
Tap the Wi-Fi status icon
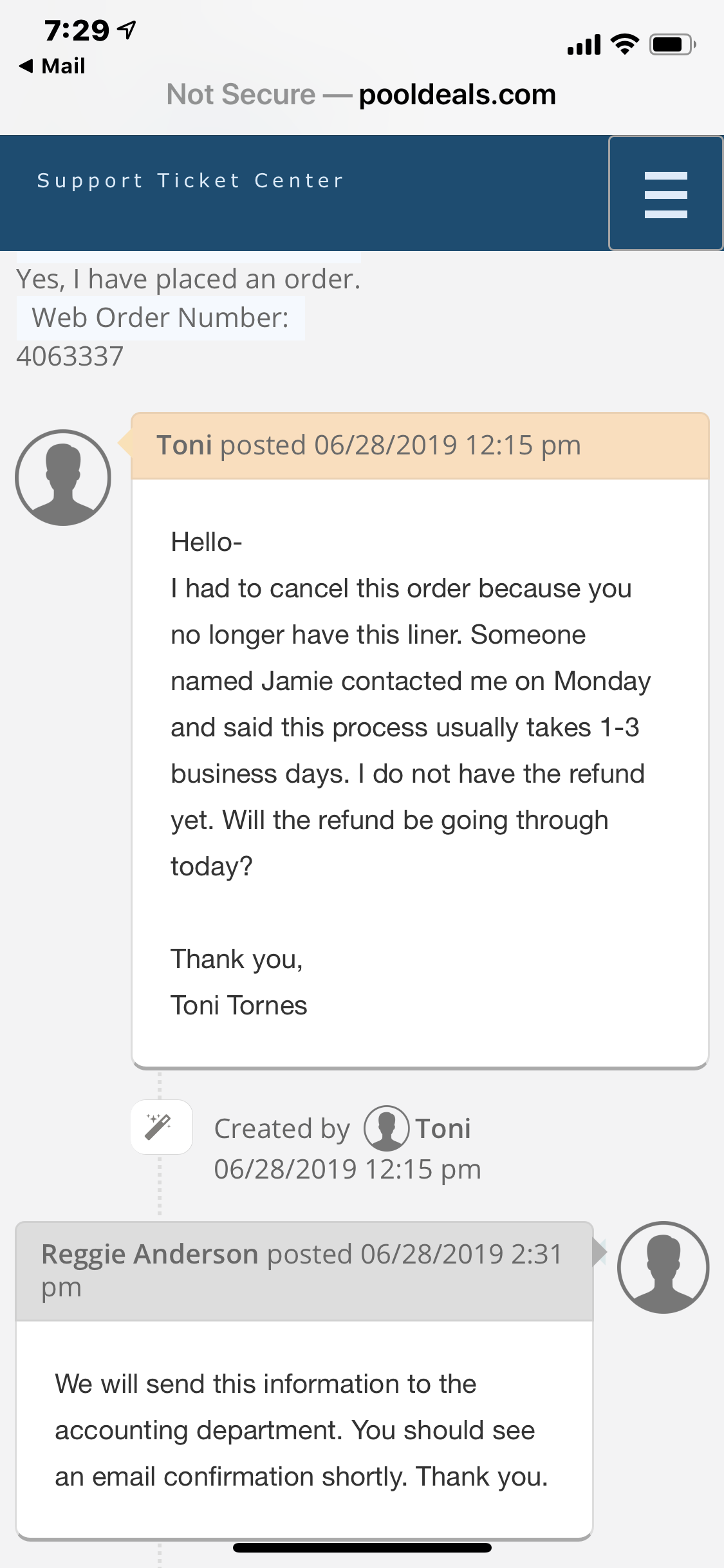click(x=624, y=44)
